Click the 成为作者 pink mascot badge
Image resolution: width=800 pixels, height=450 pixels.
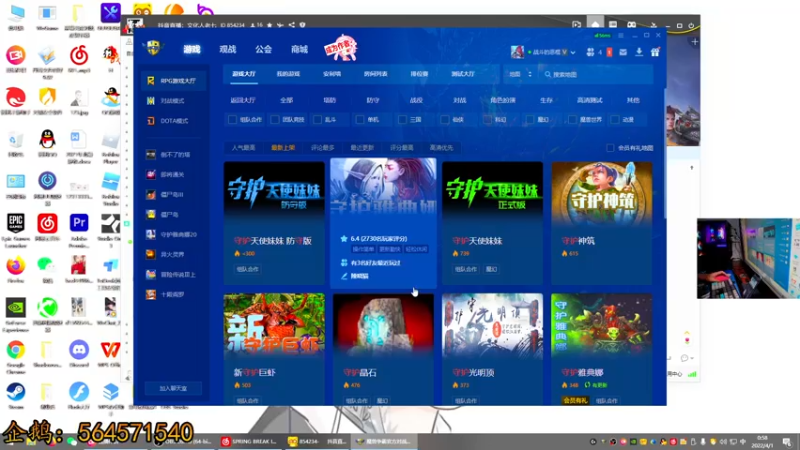coord(341,48)
